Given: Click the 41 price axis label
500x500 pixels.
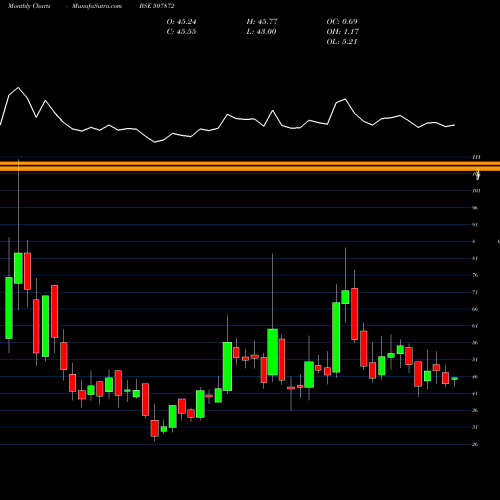Looking at the screenshot, I should [x=475, y=394].
